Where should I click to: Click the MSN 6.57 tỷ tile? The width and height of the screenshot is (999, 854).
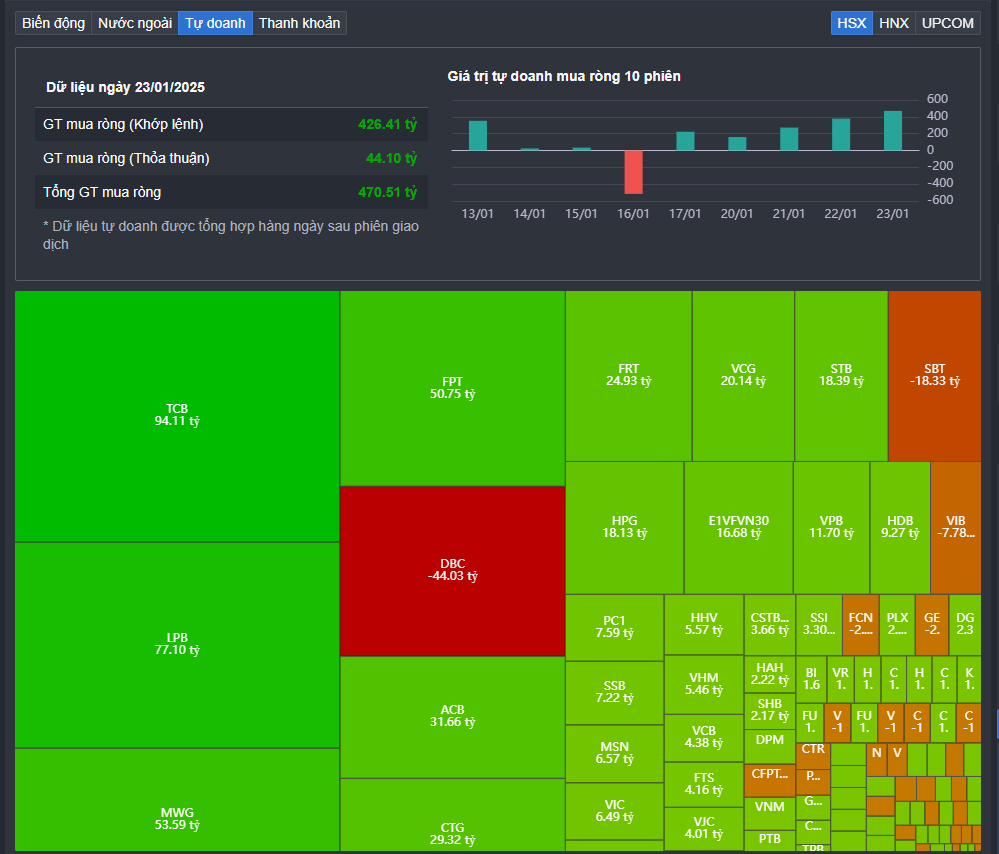(x=614, y=753)
